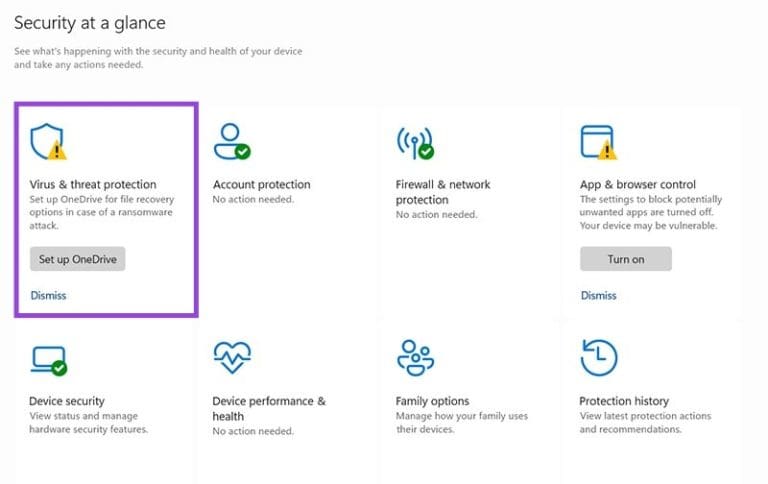The height and width of the screenshot is (484, 768).
Task: Click the Virus & threat protection shield icon
Action: click(47, 142)
